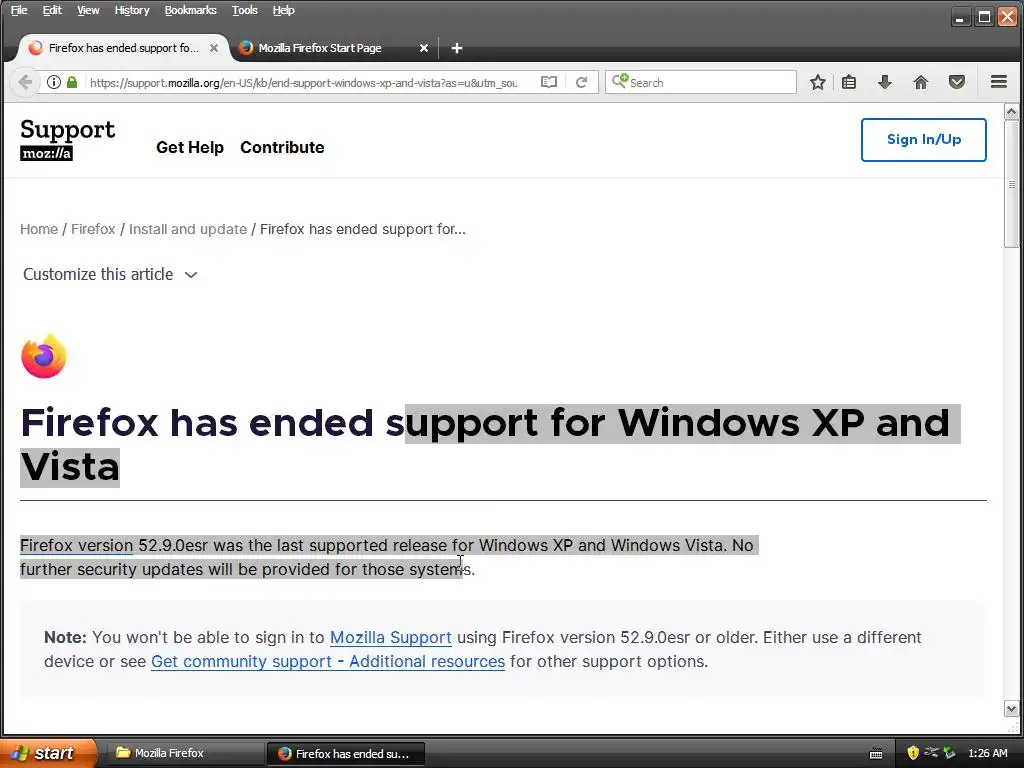Open the Downloads arrow panel
The image size is (1024, 768).
click(885, 82)
